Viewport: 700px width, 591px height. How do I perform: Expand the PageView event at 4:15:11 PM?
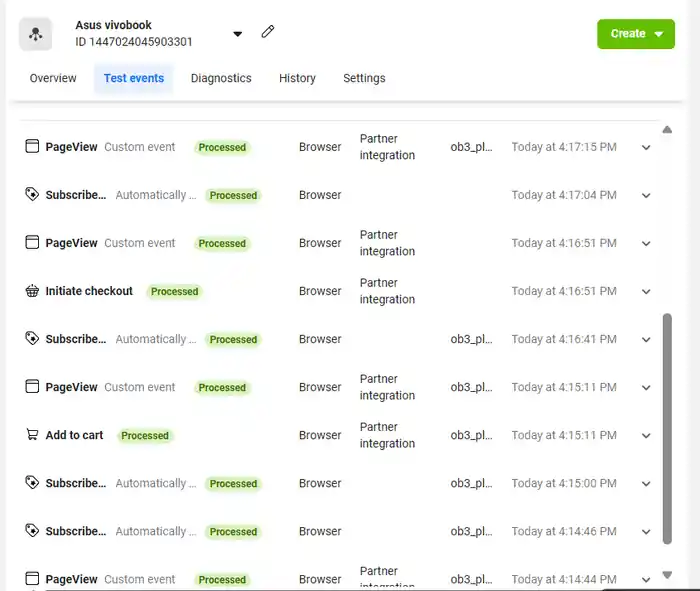coord(646,387)
